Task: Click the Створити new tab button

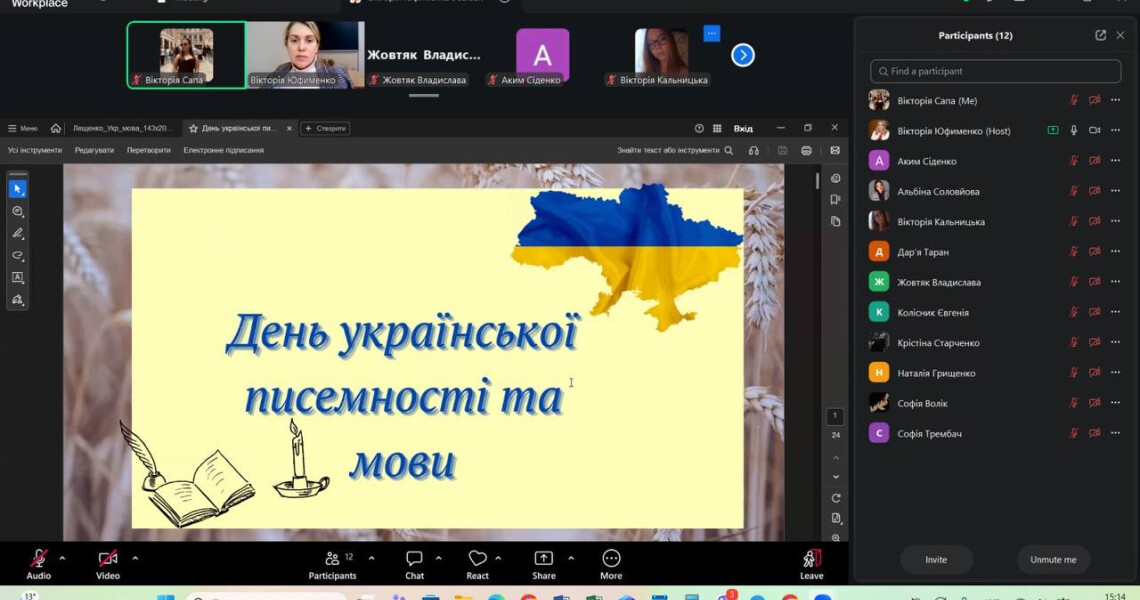Action: (x=325, y=128)
